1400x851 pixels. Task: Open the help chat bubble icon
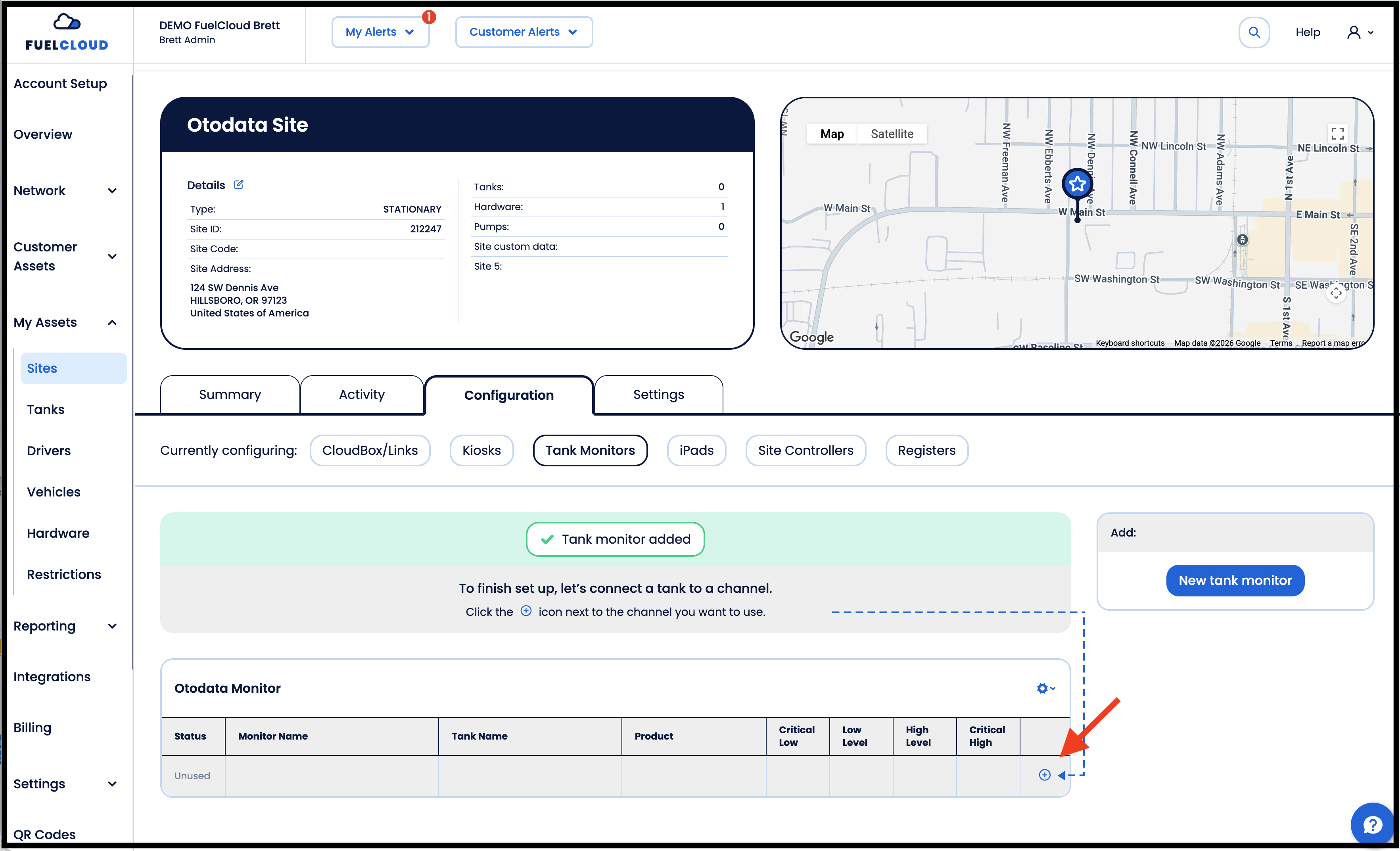click(x=1373, y=824)
